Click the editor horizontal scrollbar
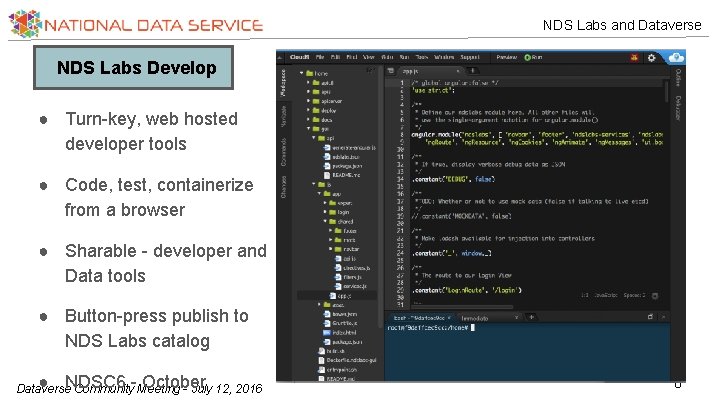The image size is (720, 405). click(x=462, y=307)
